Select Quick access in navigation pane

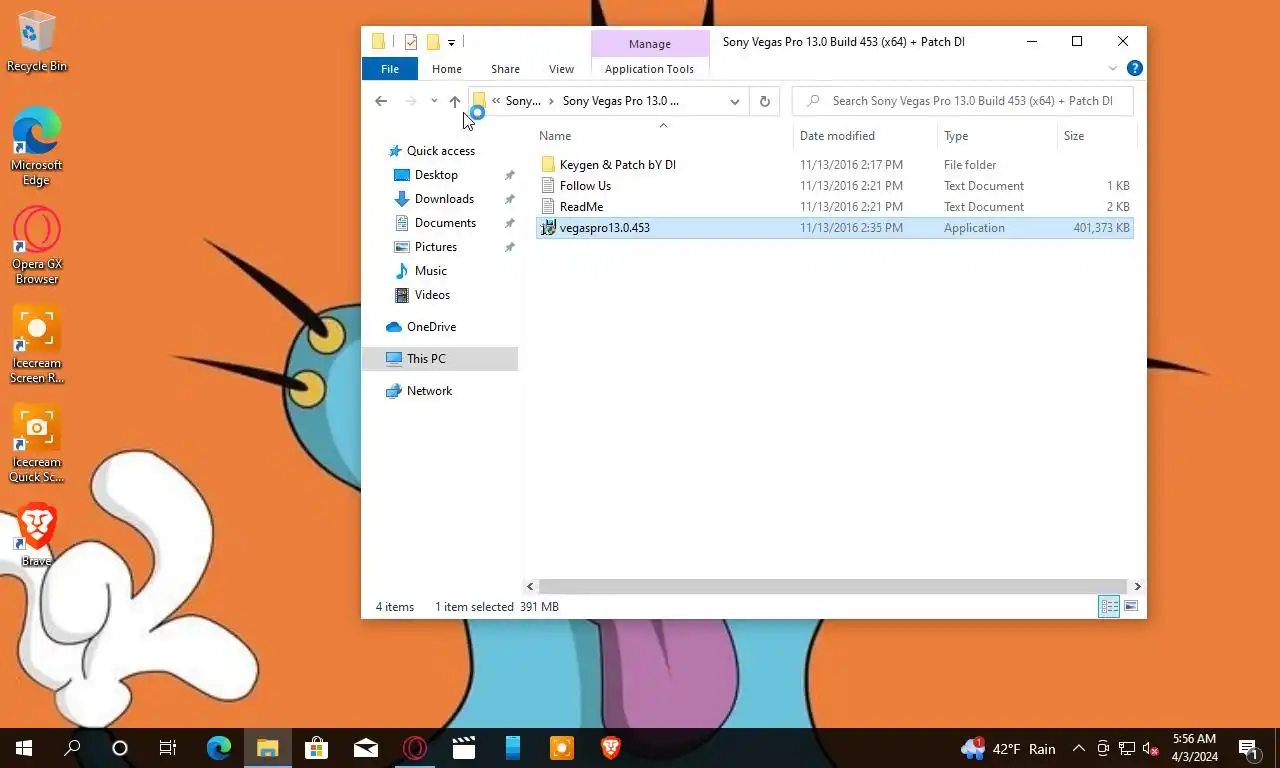[x=440, y=151]
